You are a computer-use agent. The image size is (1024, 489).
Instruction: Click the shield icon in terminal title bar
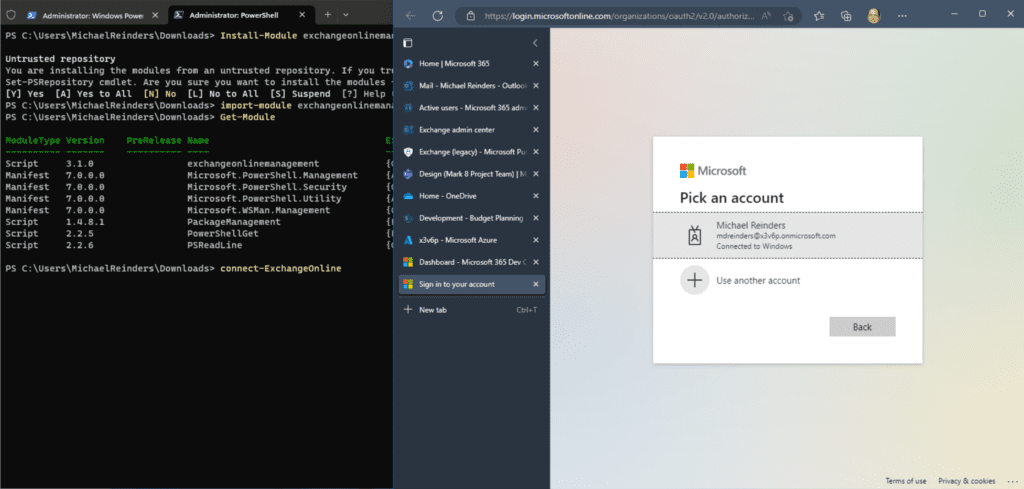coord(10,14)
